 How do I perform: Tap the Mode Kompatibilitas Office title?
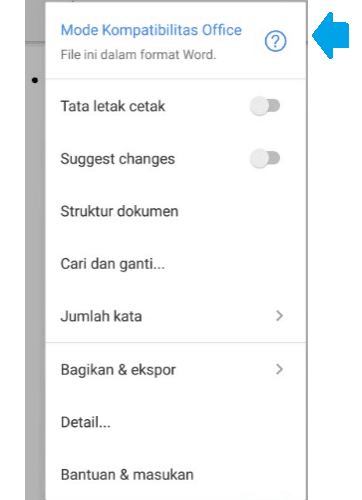(x=151, y=30)
